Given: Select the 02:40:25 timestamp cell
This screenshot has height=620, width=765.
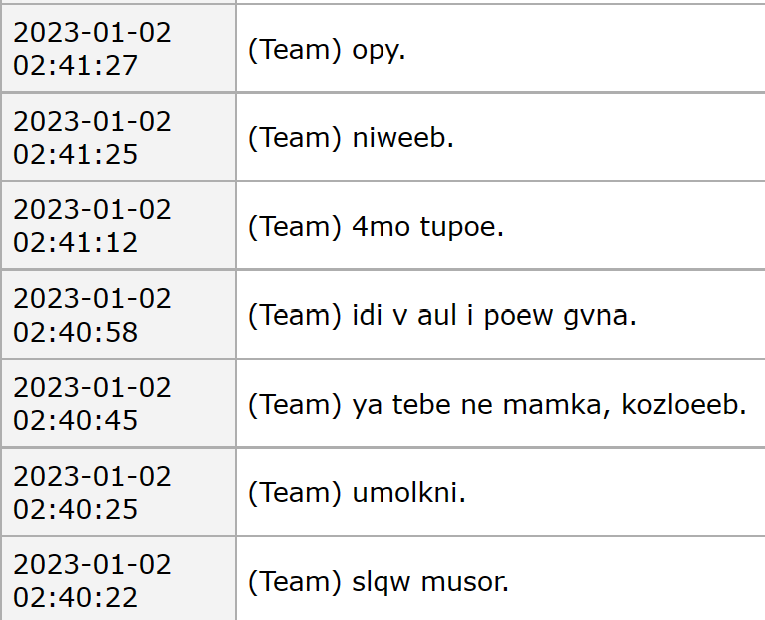Looking at the screenshot, I should click(92, 493).
